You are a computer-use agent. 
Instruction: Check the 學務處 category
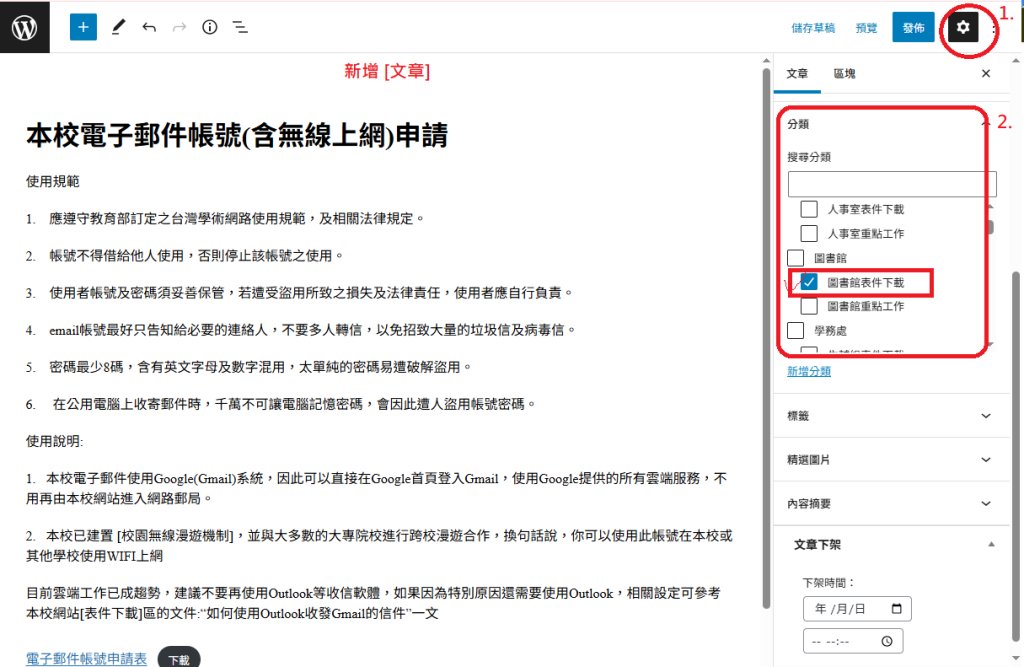tap(795, 330)
